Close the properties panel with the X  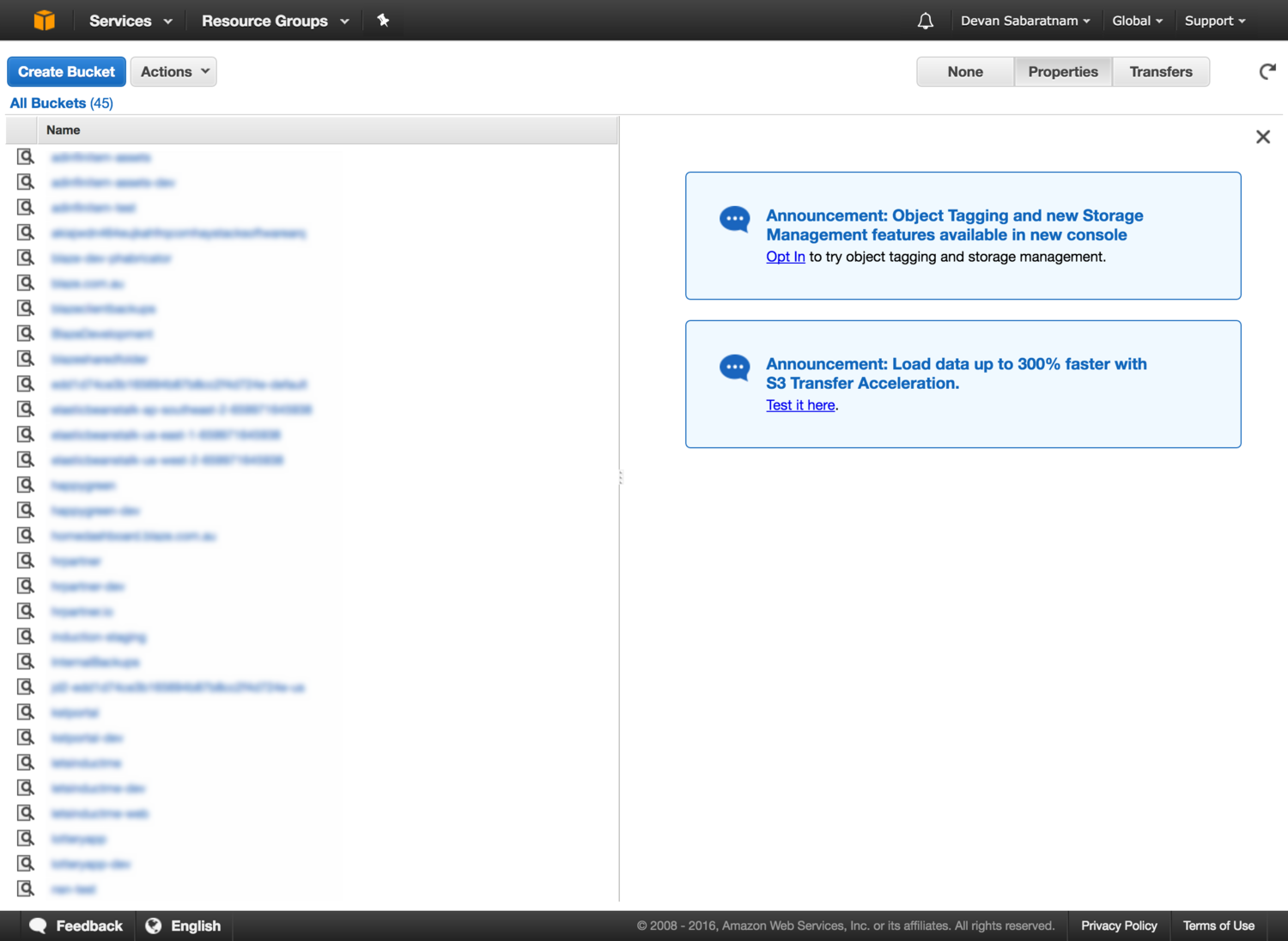click(1262, 137)
